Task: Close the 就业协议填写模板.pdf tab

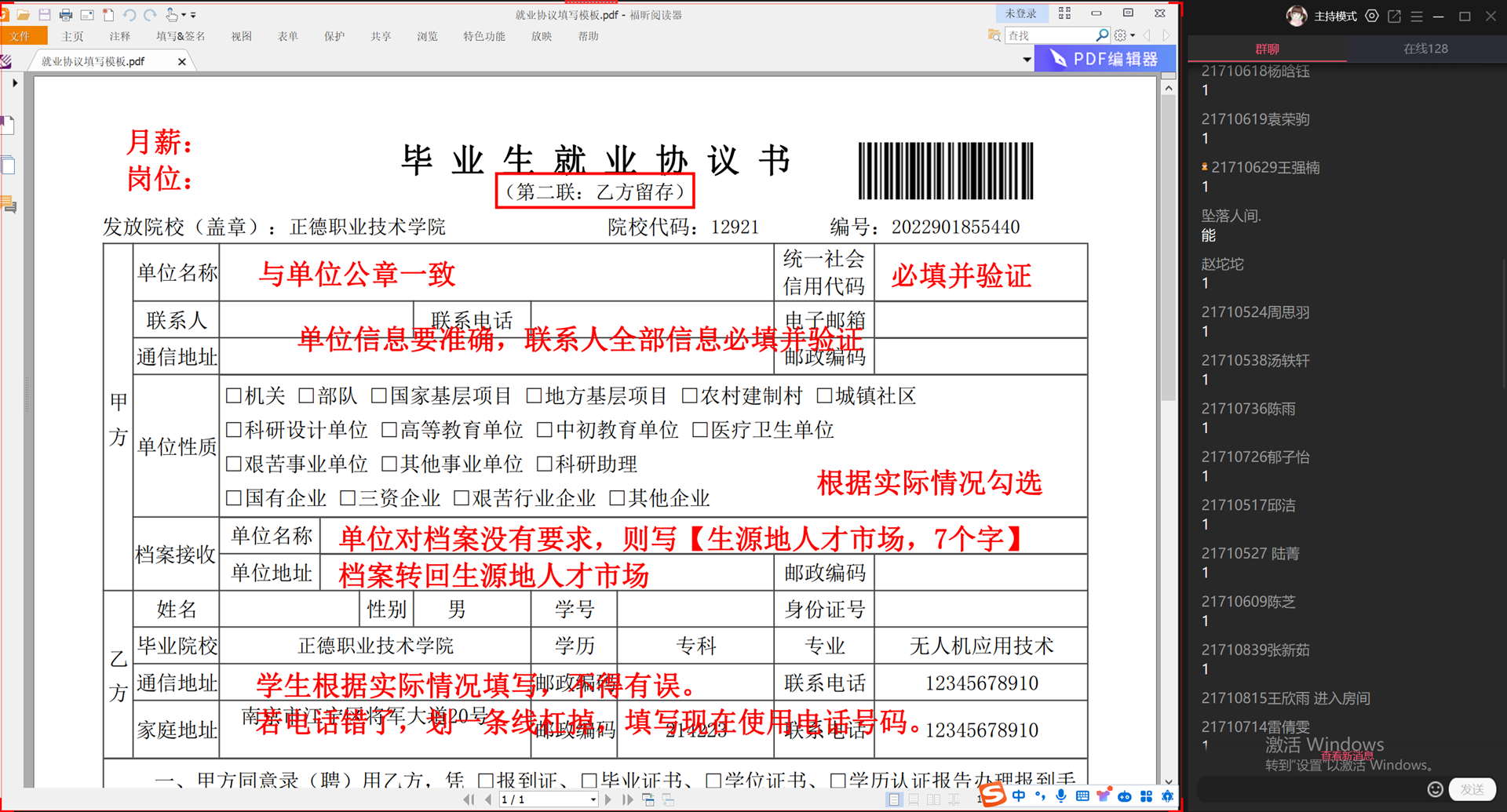Action: [x=182, y=61]
